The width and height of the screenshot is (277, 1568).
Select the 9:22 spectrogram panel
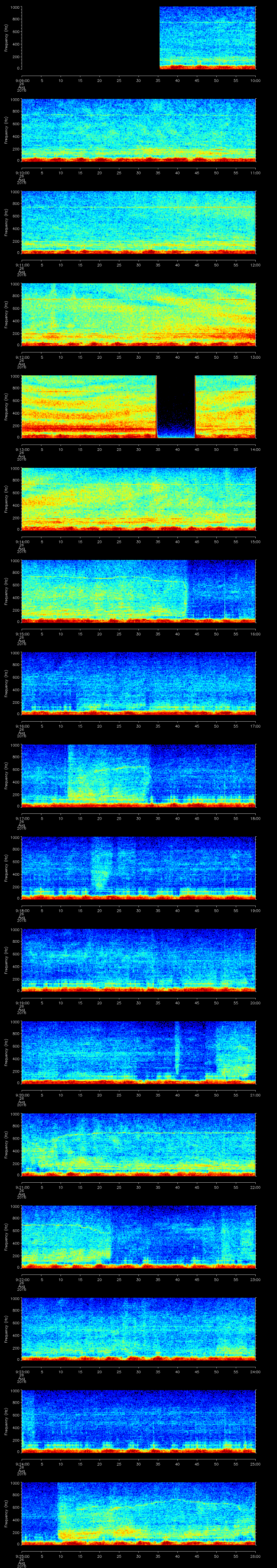[x=138, y=1236]
